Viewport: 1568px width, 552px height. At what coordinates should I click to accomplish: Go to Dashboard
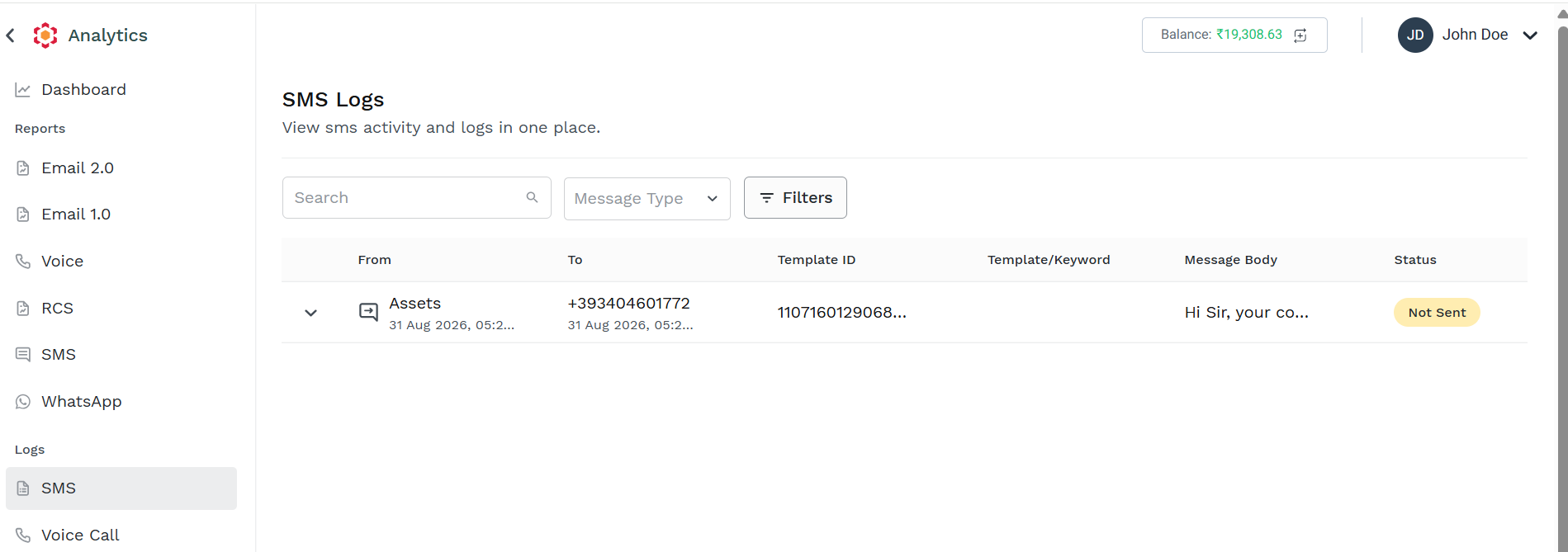pos(83,90)
